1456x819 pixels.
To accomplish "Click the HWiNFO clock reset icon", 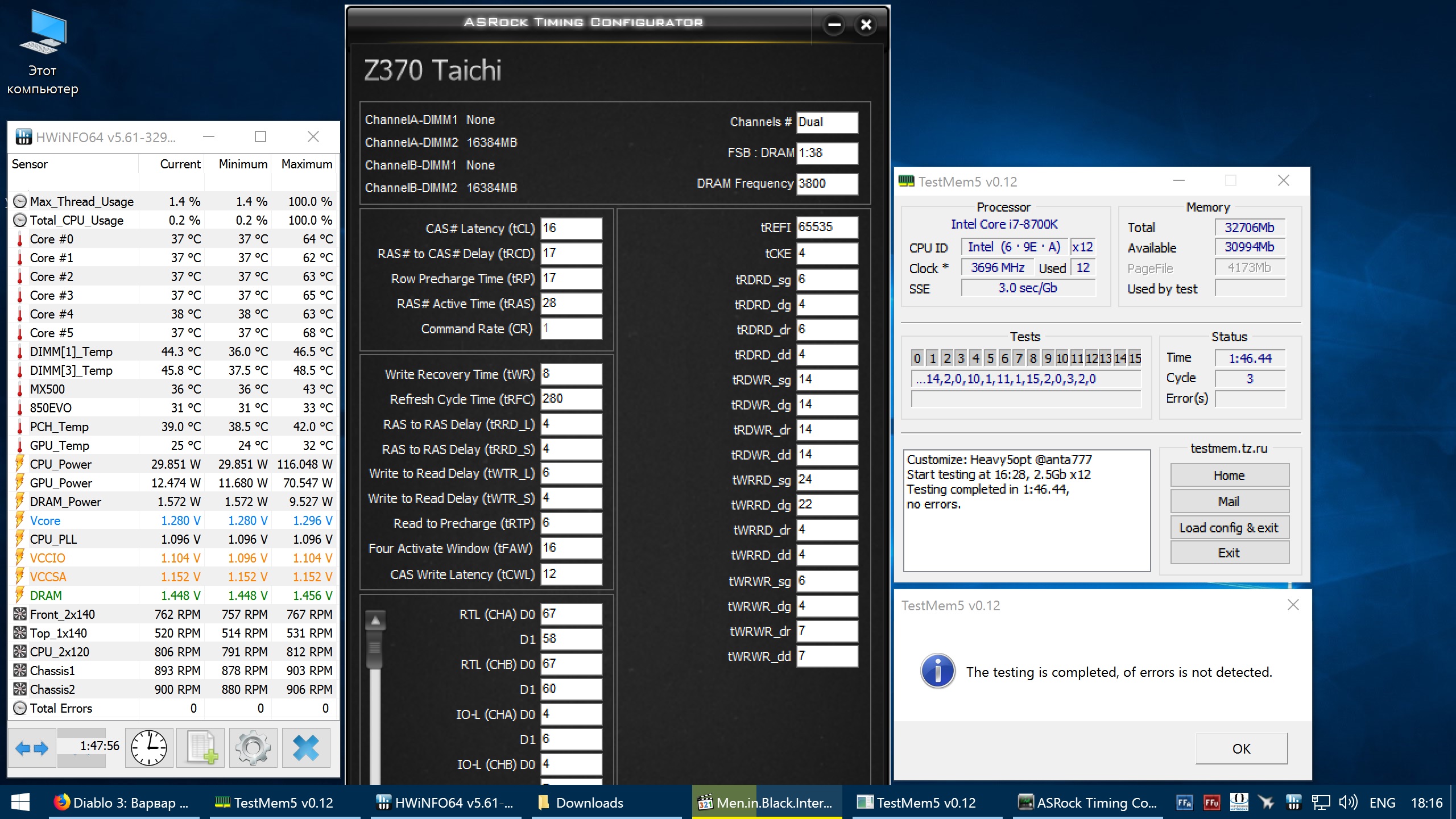I will pyautogui.click(x=149, y=748).
